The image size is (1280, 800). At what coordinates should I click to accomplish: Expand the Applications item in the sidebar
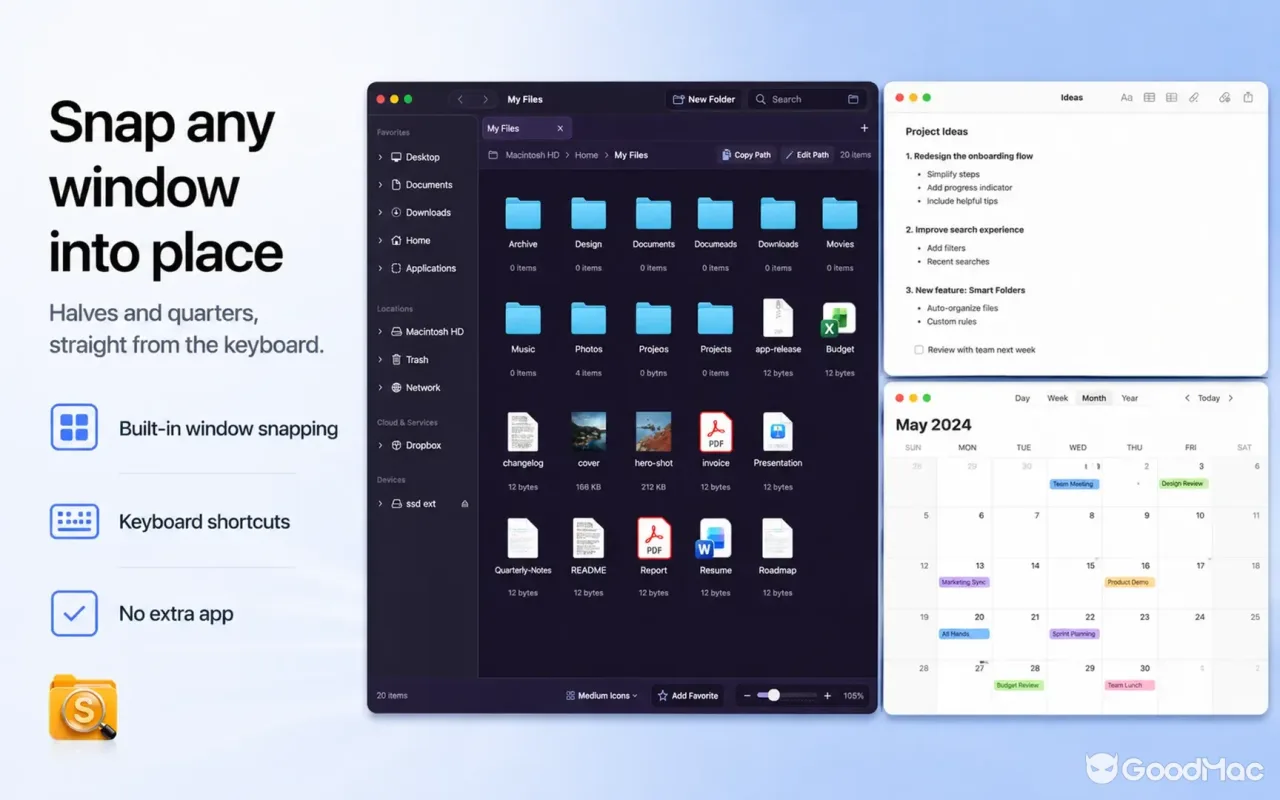click(381, 268)
